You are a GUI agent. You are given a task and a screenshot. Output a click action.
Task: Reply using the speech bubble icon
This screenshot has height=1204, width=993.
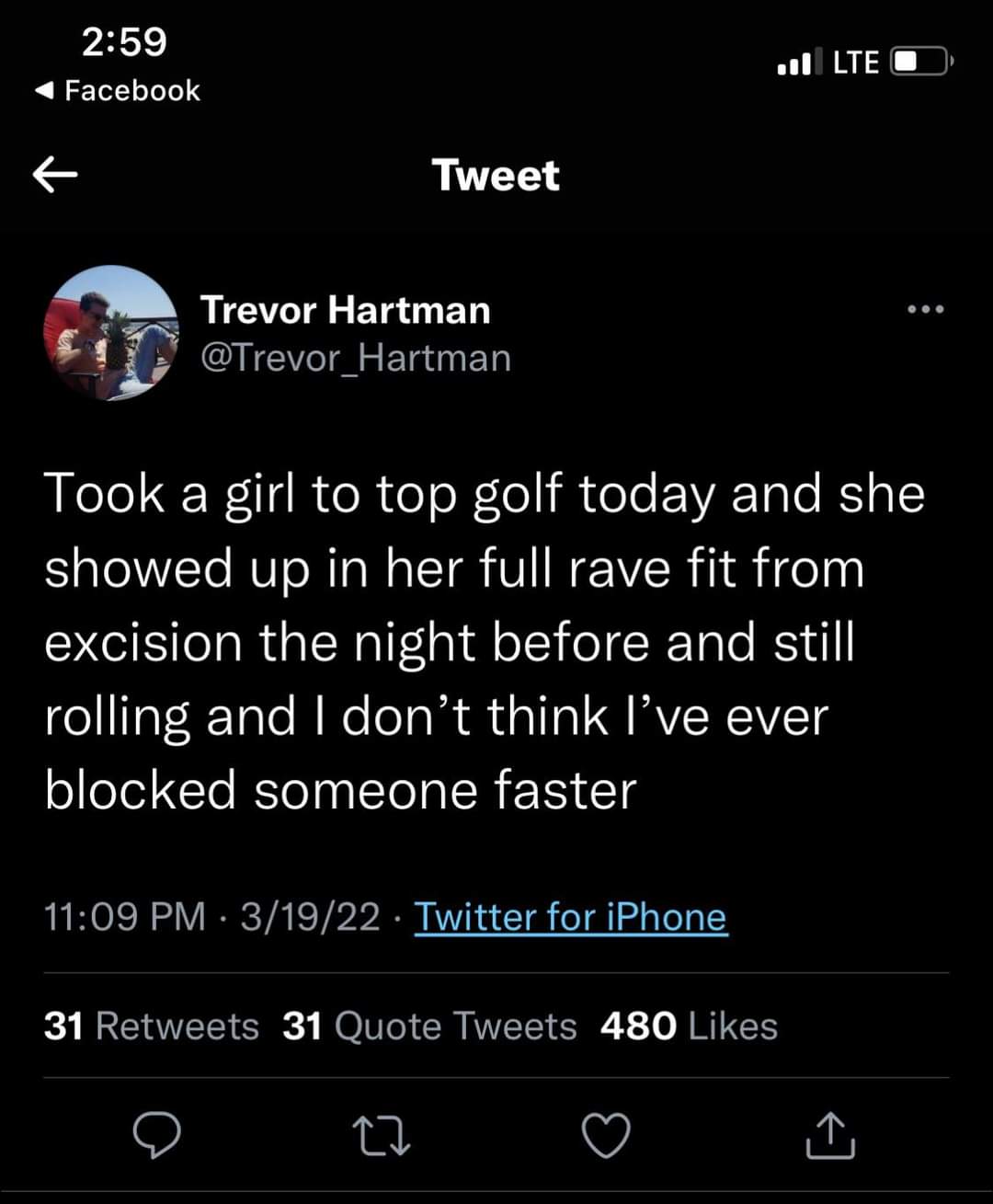pyautogui.click(x=156, y=1135)
